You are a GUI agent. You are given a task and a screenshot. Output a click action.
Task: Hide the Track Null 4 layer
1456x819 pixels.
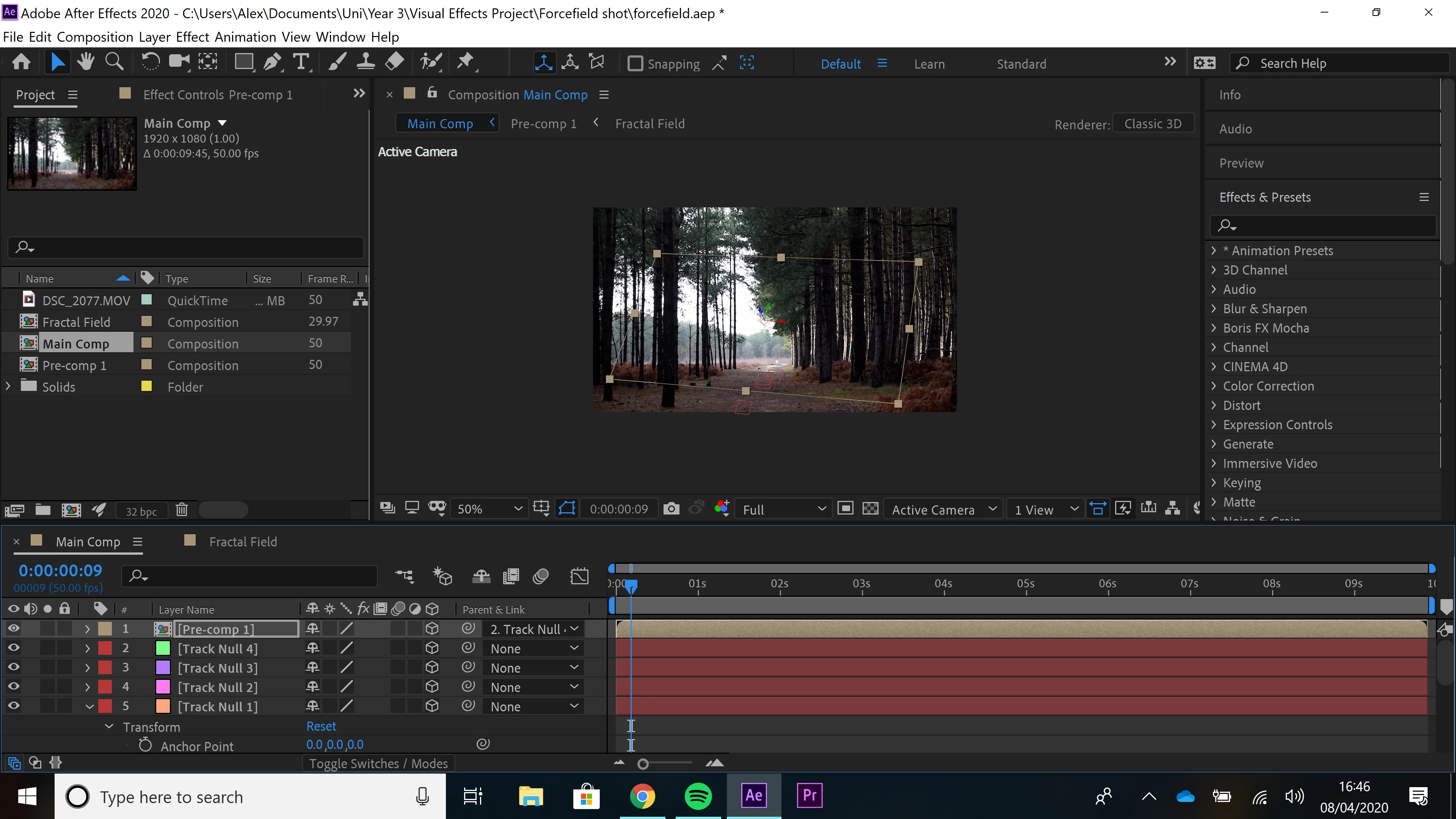(x=14, y=648)
